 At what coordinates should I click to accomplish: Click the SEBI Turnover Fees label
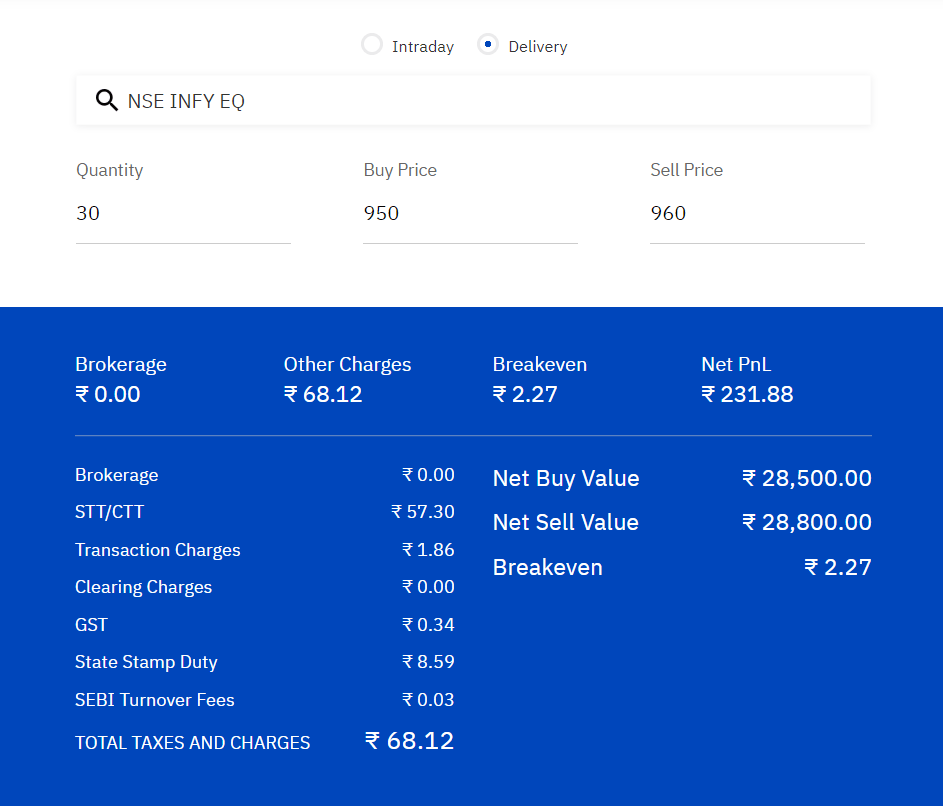click(x=154, y=700)
